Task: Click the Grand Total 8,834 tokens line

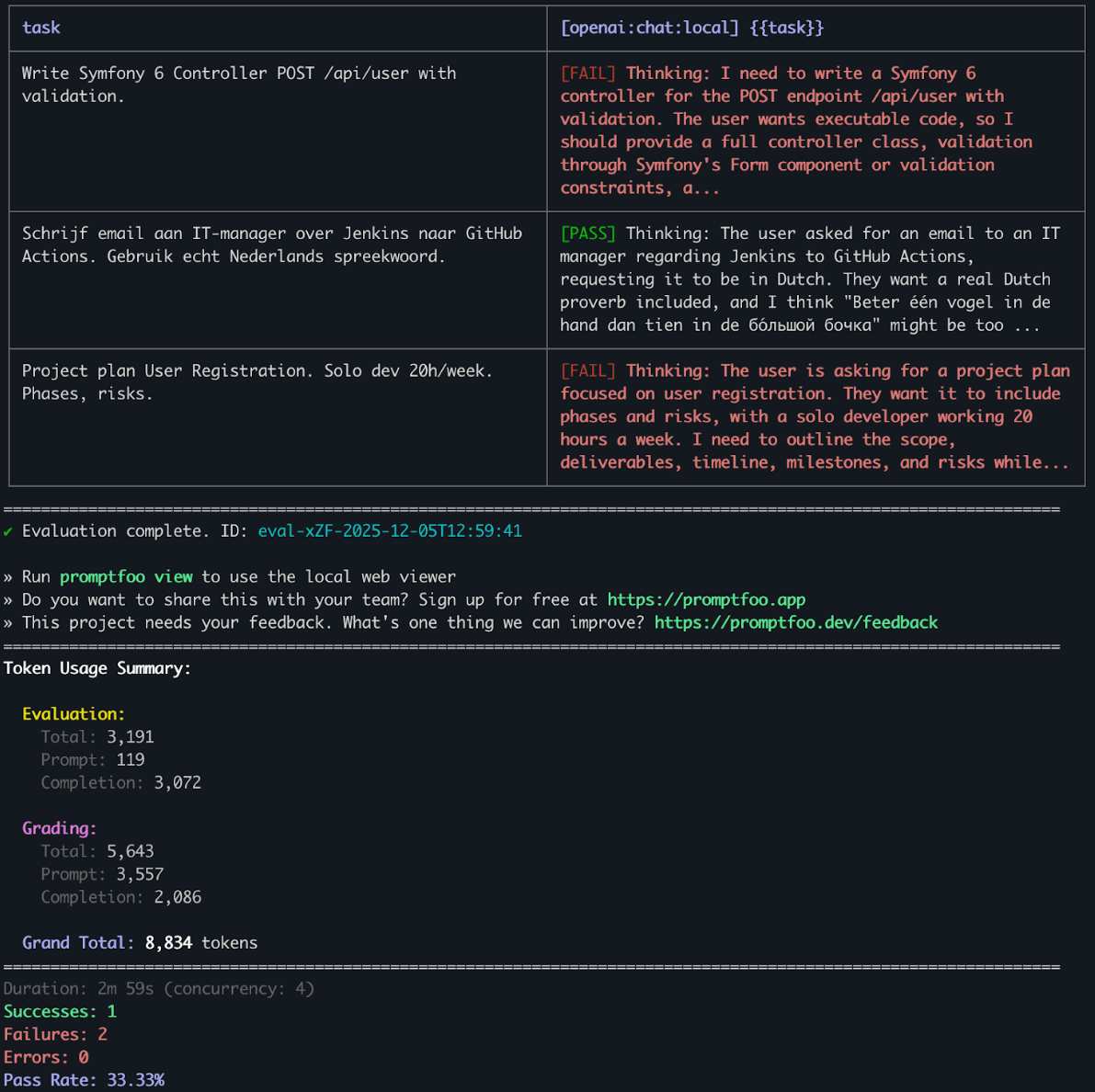Action: click(x=140, y=943)
